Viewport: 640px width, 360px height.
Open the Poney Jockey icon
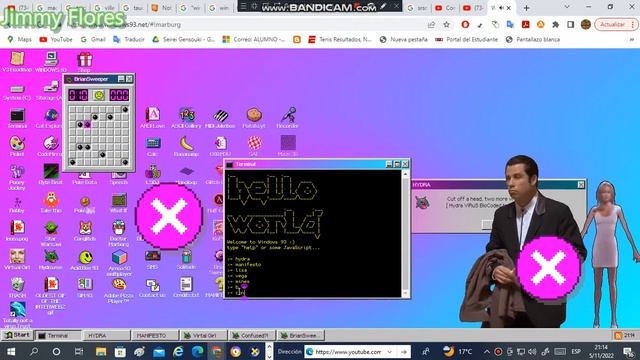(17, 177)
